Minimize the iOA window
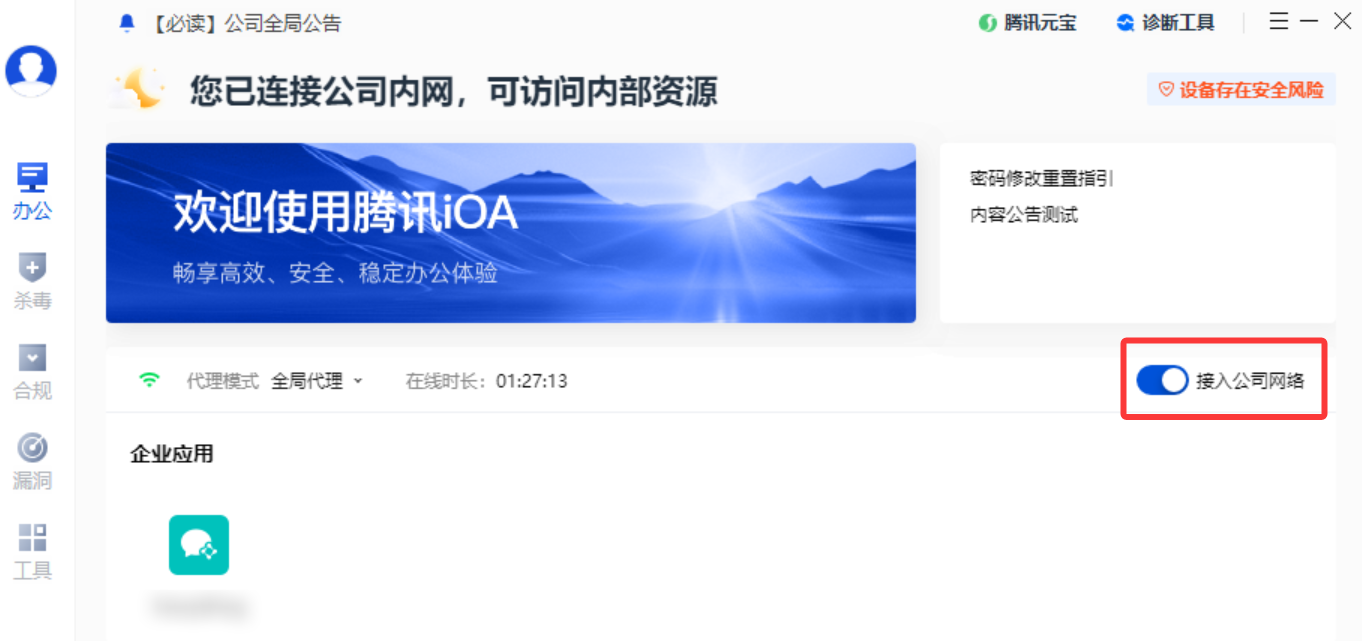Image resolution: width=1362 pixels, height=641 pixels. (x=1310, y=21)
